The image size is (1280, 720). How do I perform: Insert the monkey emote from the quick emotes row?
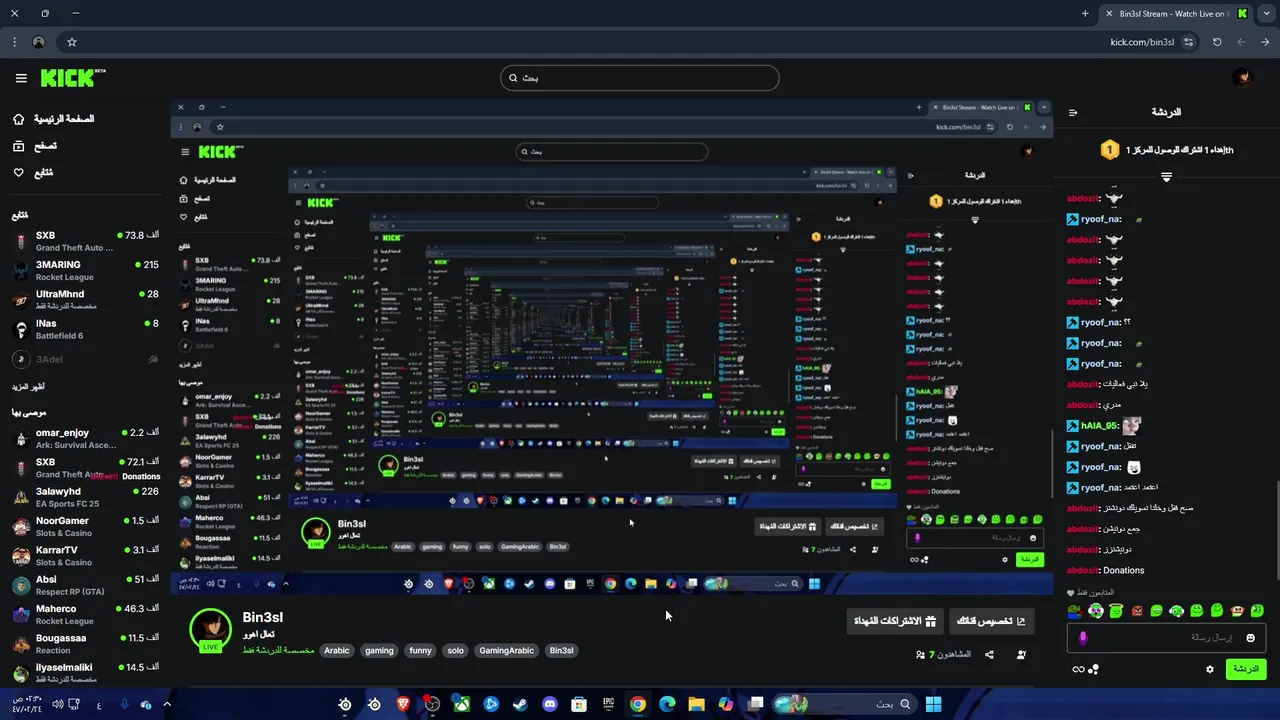(x=1238, y=611)
